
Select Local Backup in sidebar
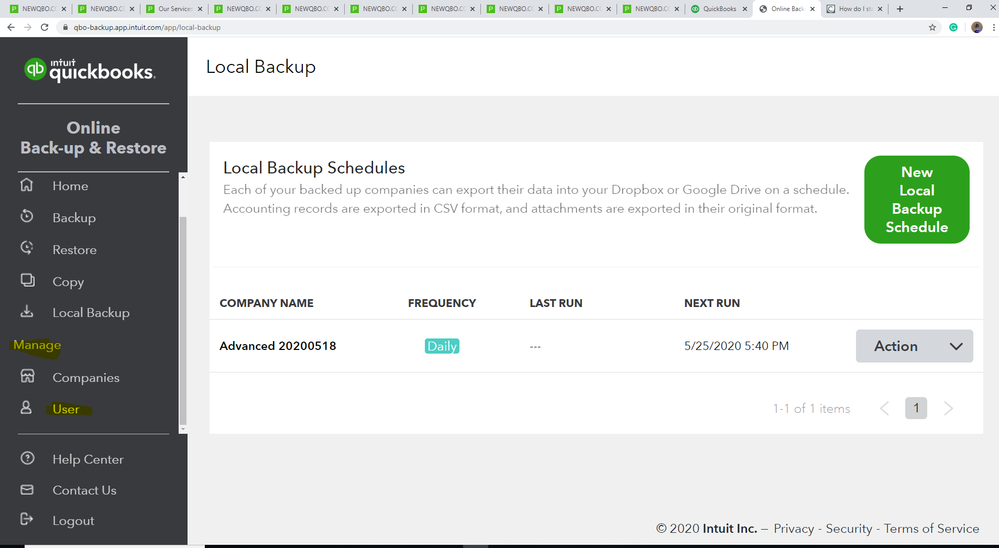[x=91, y=313]
